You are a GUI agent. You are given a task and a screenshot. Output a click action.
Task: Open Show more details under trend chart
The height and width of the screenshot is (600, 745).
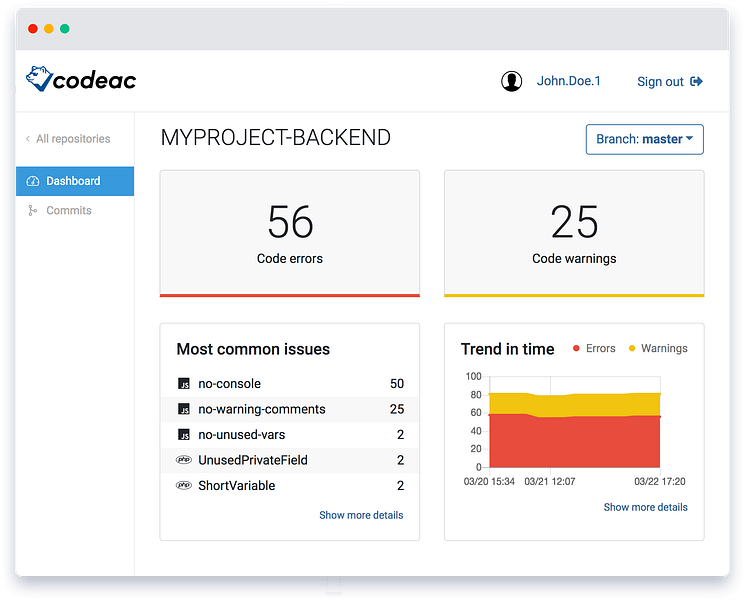coord(645,507)
